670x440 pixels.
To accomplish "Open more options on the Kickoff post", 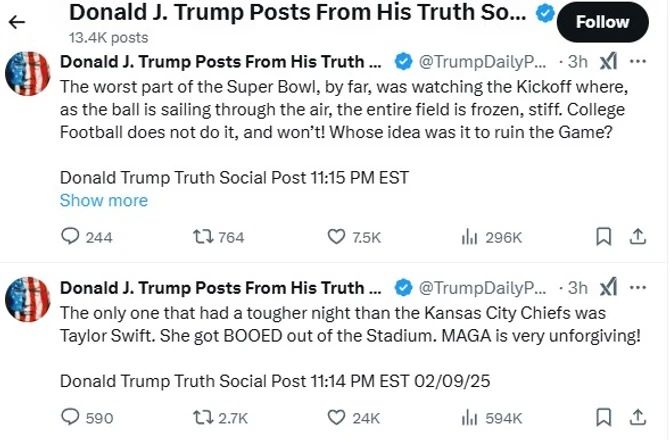I will point(639,62).
